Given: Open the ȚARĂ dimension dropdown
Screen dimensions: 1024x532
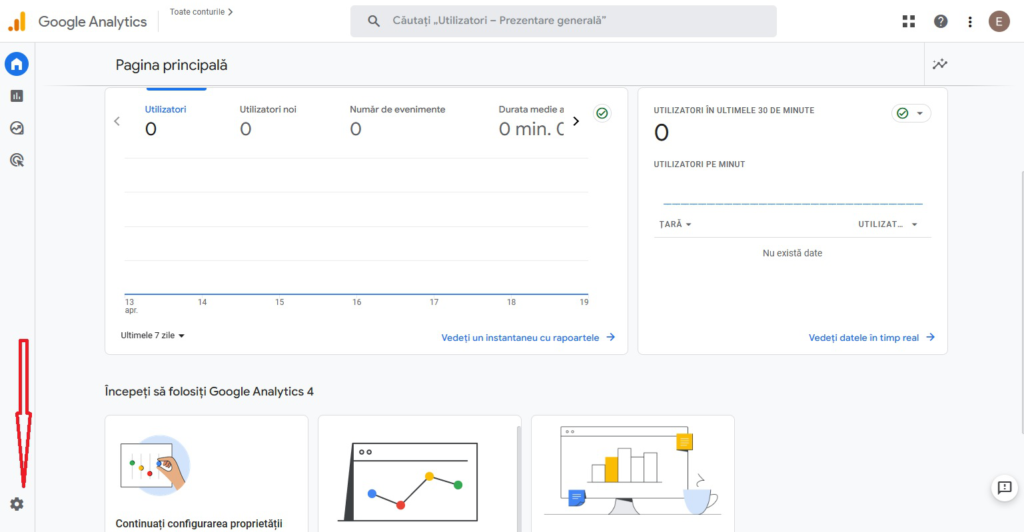Looking at the screenshot, I should click(x=675, y=224).
